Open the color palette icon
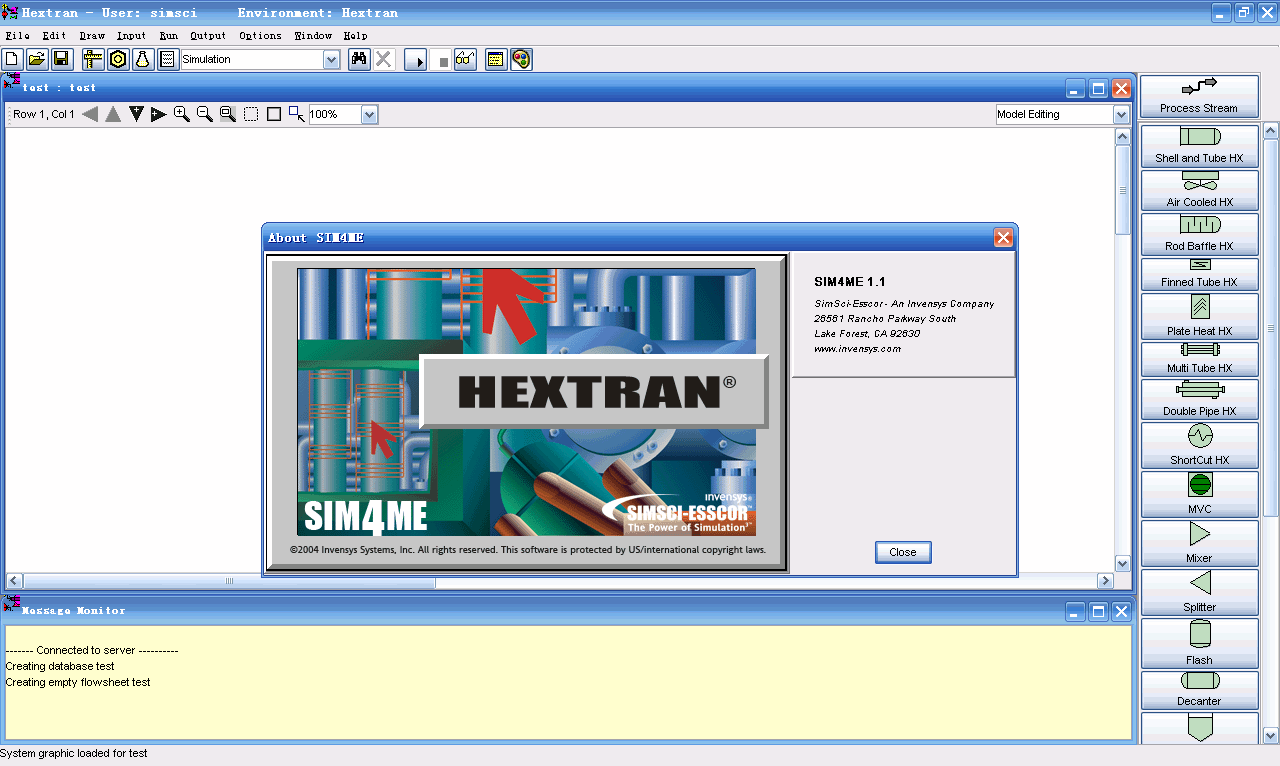Screen dimensions: 1280x766 [521, 60]
